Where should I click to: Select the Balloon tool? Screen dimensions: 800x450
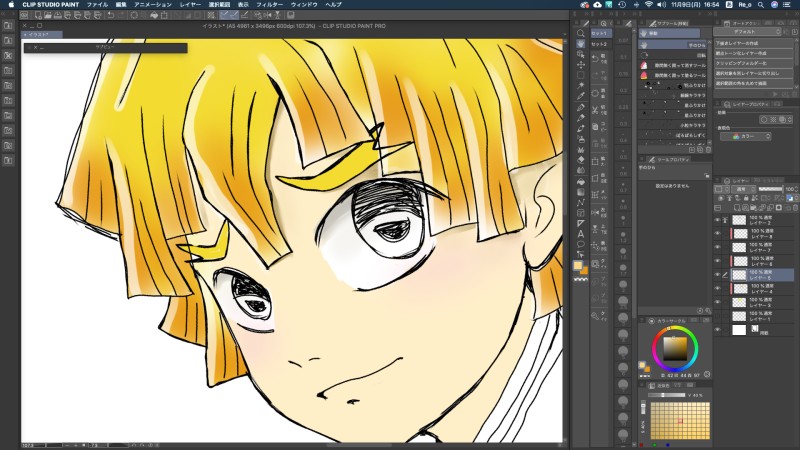coord(581,244)
